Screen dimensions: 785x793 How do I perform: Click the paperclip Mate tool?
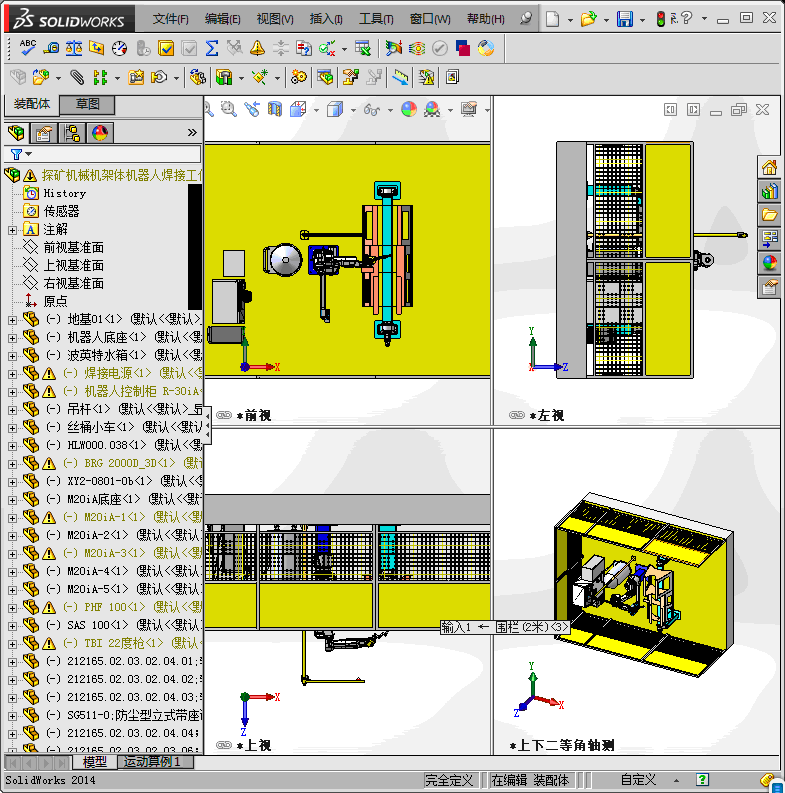pyautogui.click(x=77, y=77)
